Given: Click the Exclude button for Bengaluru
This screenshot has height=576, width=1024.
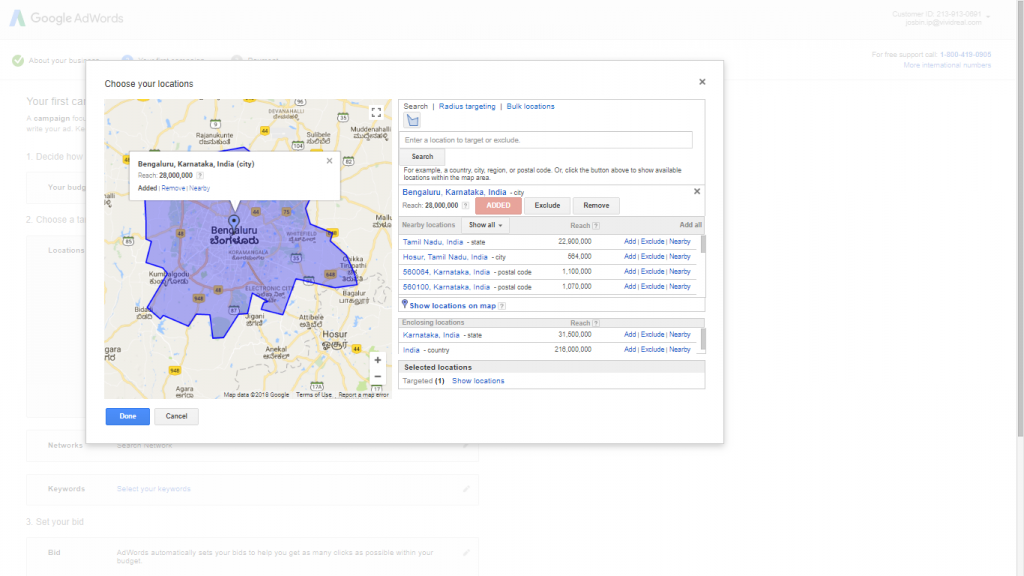Looking at the screenshot, I should click(547, 206).
